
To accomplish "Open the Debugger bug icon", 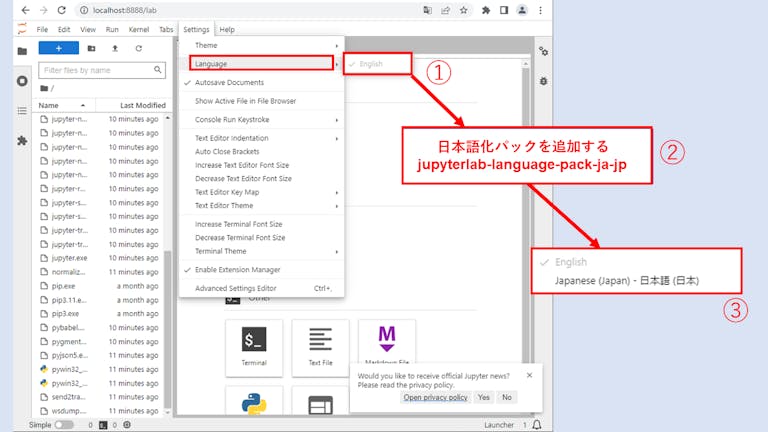I will point(544,81).
